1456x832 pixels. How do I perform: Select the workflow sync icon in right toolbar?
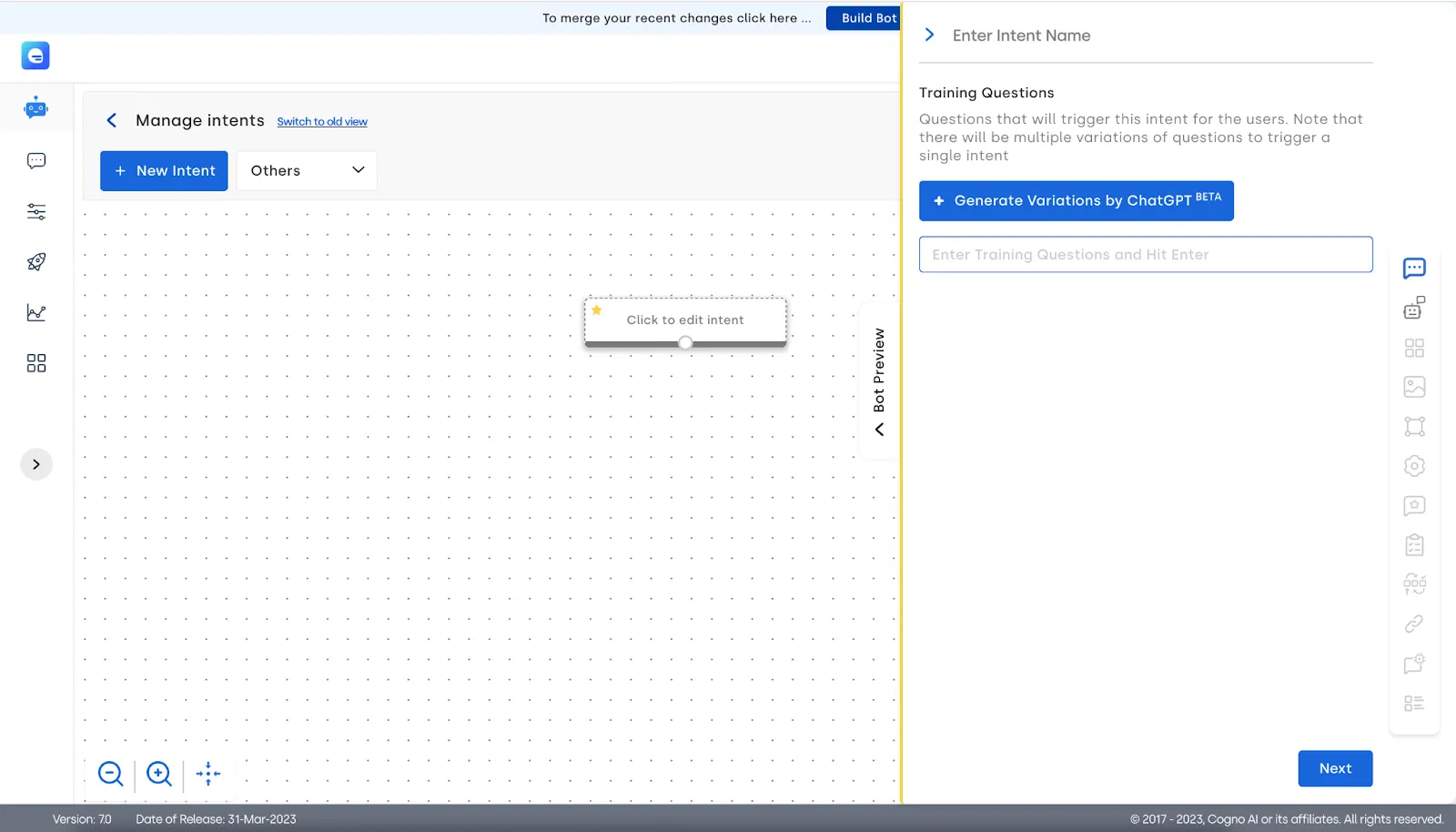1414,584
